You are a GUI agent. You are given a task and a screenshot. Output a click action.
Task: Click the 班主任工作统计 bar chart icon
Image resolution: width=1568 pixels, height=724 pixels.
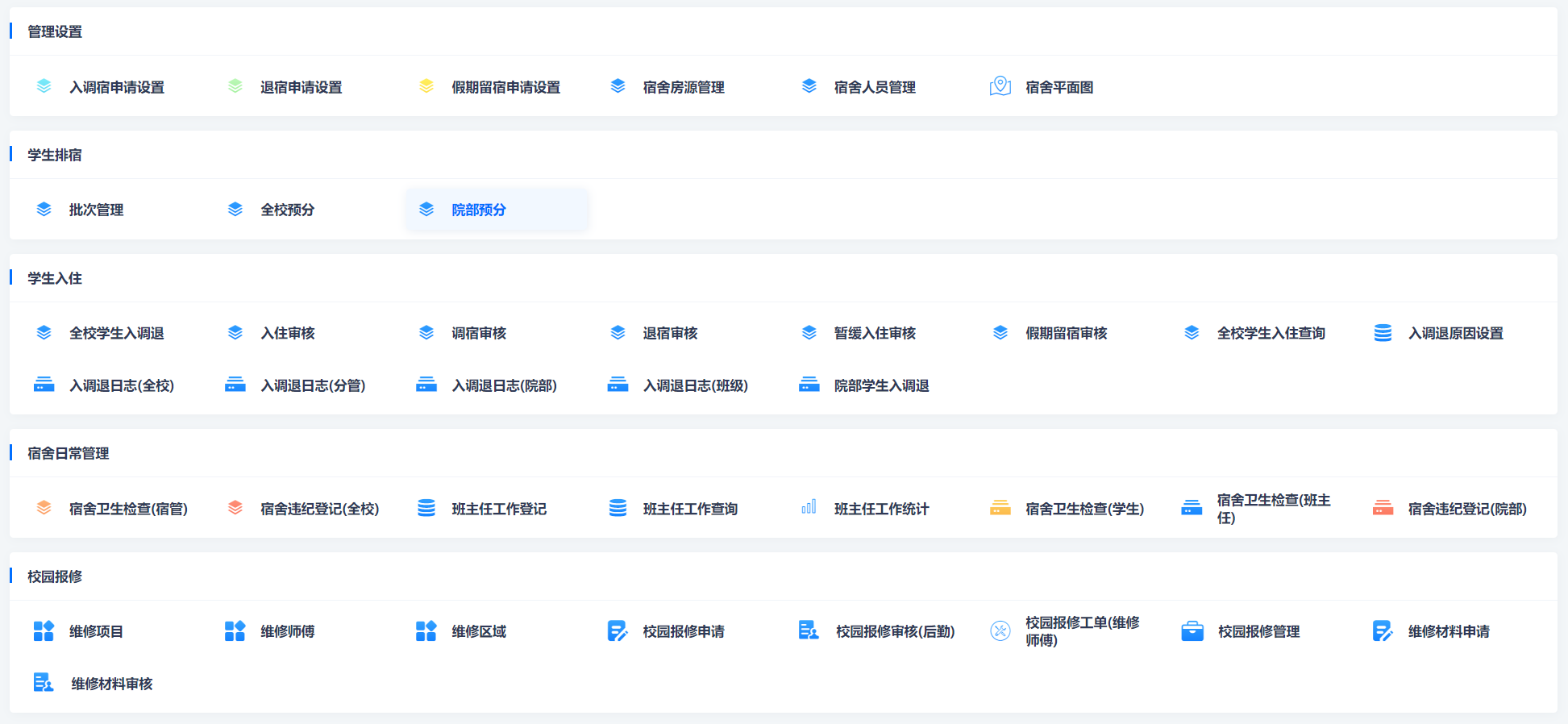[x=809, y=508]
